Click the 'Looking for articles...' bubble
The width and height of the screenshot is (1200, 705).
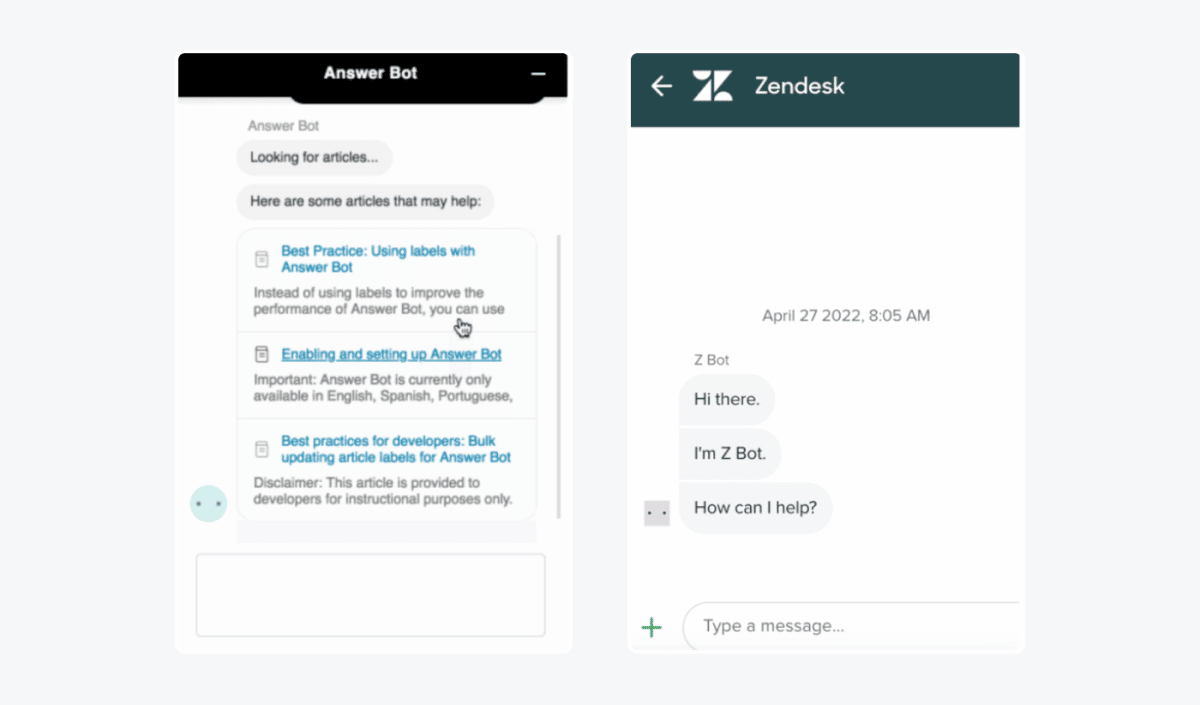(x=314, y=157)
